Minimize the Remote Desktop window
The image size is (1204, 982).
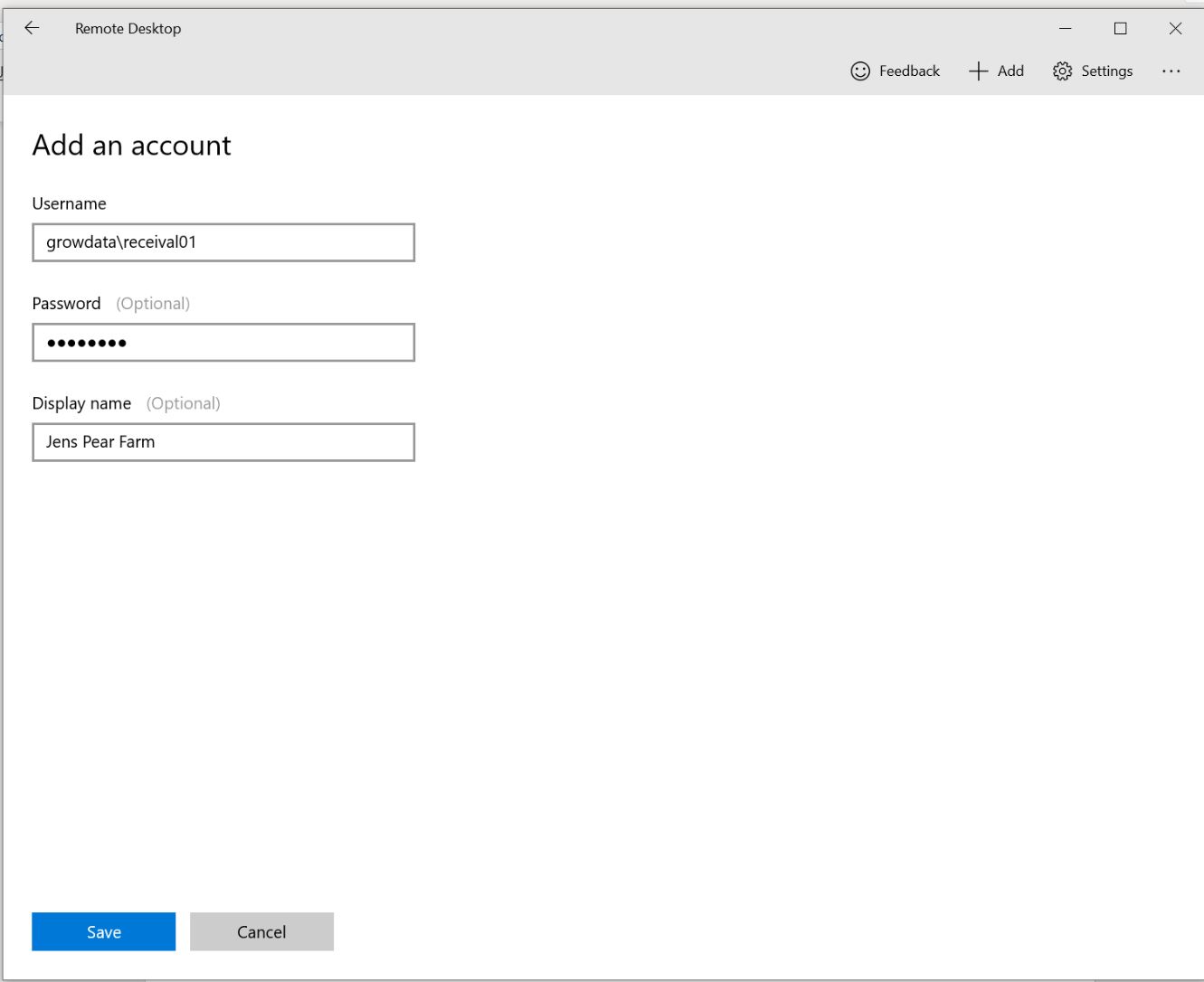tap(1066, 28)
